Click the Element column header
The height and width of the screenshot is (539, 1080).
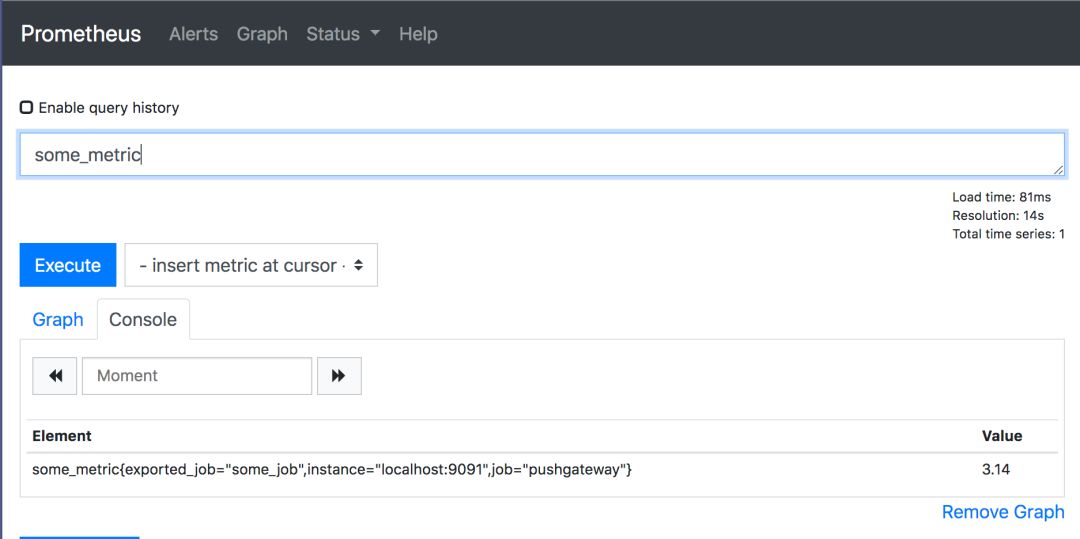[62, 436]
